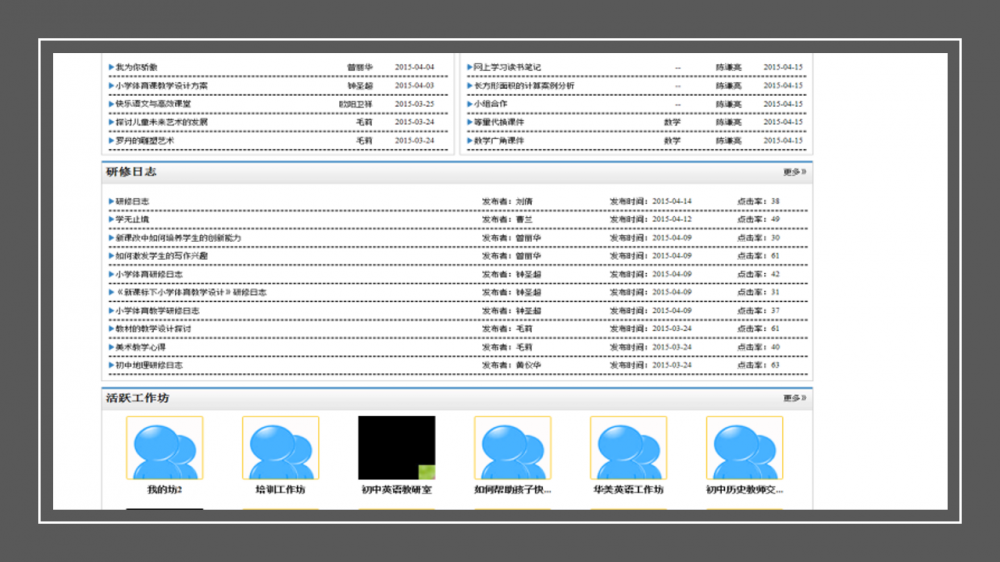Open the 华美英语工作坊 avatar icon
Image resolution: width=1000 pixels, height=562 pixels.
(628, 448)
